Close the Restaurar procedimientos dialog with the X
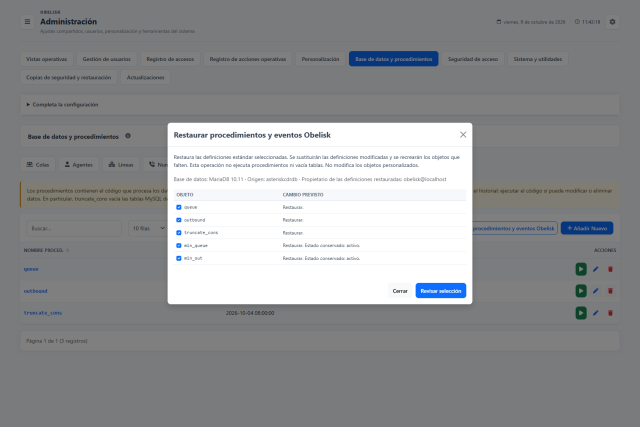 [463, 135]
